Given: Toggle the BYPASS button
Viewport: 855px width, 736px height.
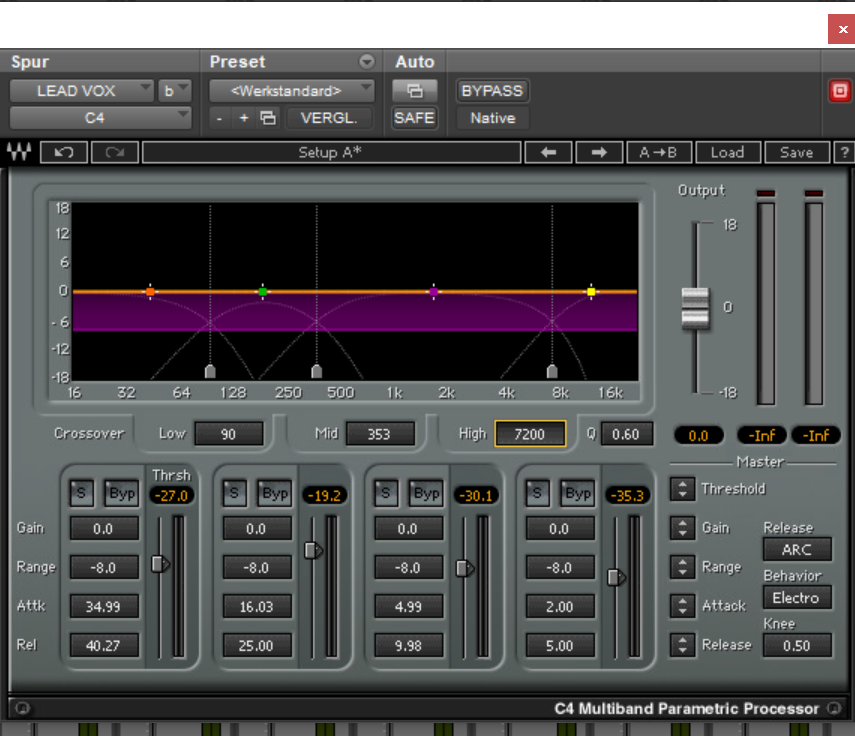Looking at the screenshot, I should [492, 91].
